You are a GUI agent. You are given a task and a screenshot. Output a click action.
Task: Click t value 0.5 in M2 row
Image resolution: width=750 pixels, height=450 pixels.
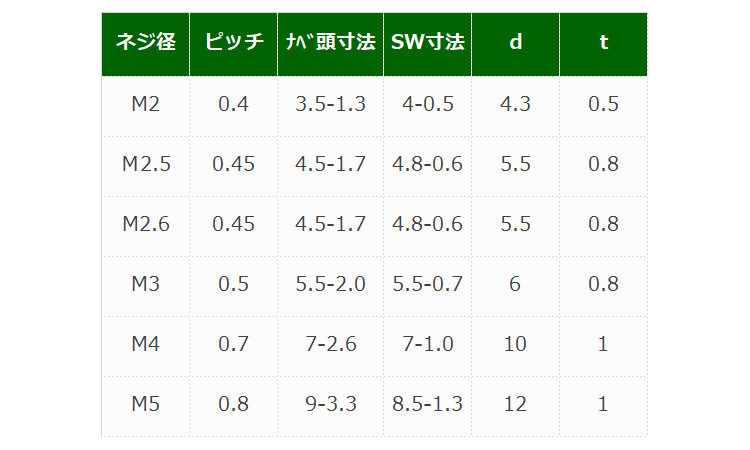coord(603,104)
